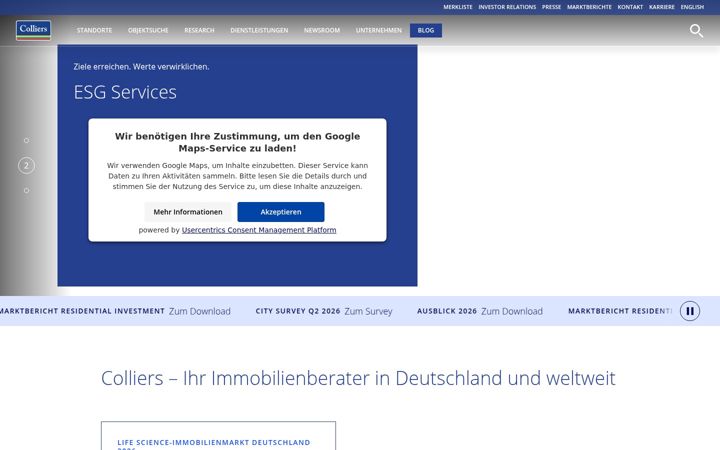The width and height of the screenshot is (720, 450).
Task: Open the Kontakt link
Action: (x=630, y=7)
